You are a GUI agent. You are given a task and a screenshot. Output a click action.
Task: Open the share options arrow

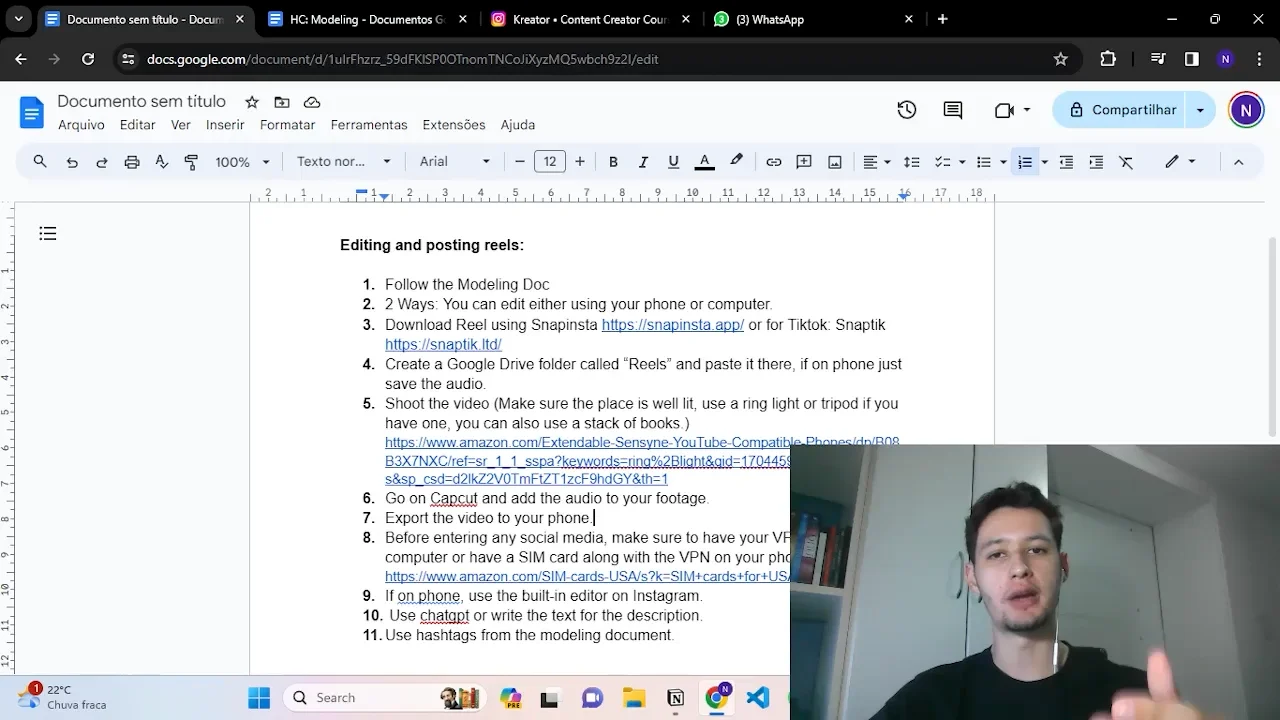[x=1200, y=110]
